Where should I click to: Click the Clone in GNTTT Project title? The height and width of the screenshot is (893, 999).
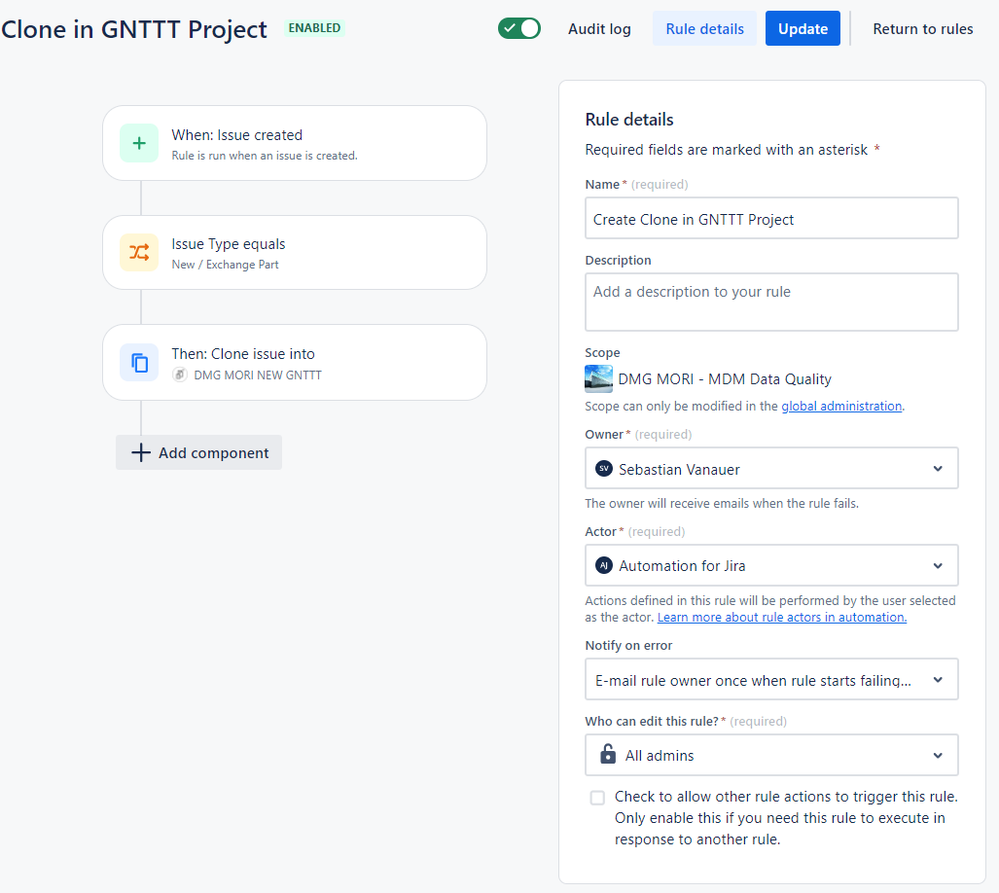pyautogui.click(x=134, y=29)
